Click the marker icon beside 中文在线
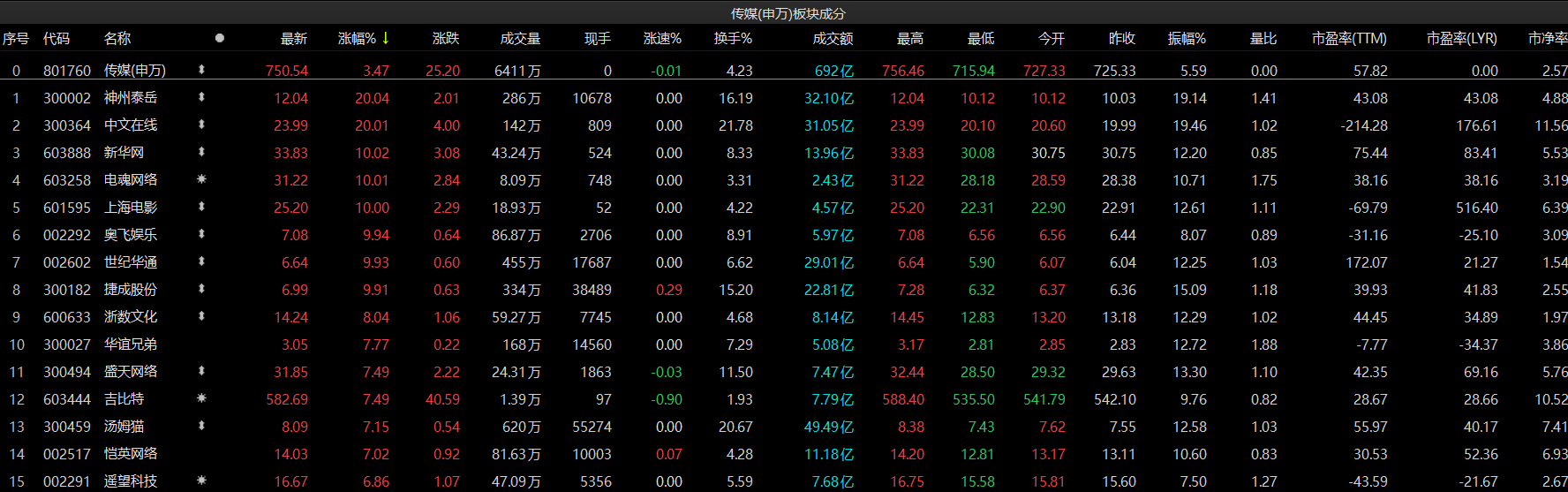Screen dimensions: 1568x492 point(201,125)
